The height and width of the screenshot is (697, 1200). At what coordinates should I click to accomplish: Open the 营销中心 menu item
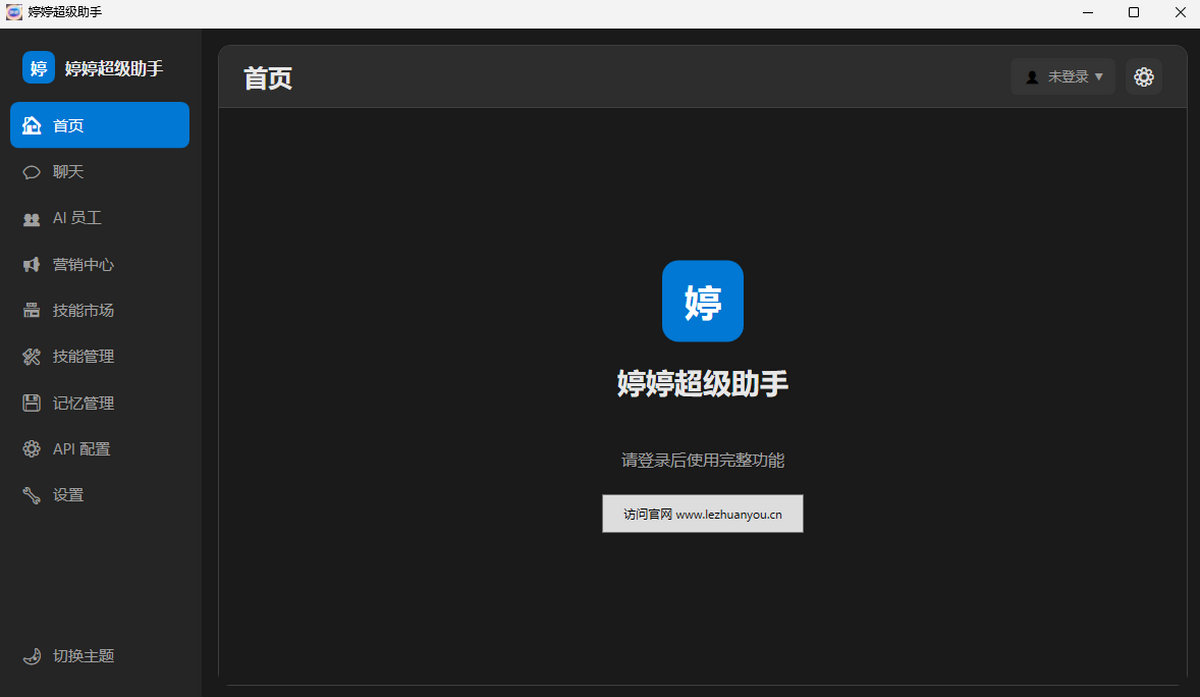click(100, 264)
